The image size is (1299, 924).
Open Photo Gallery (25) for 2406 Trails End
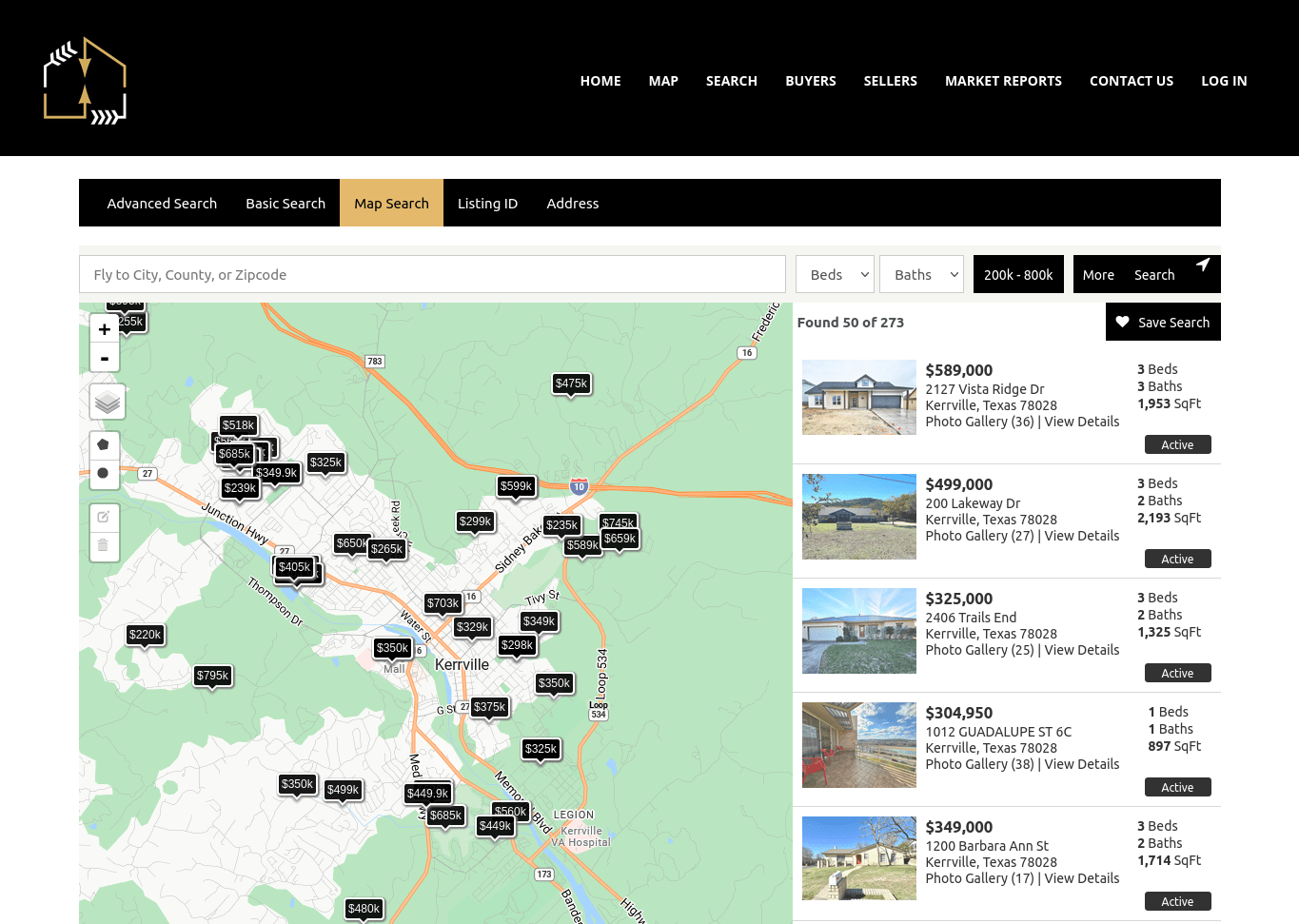coord(979,650)
